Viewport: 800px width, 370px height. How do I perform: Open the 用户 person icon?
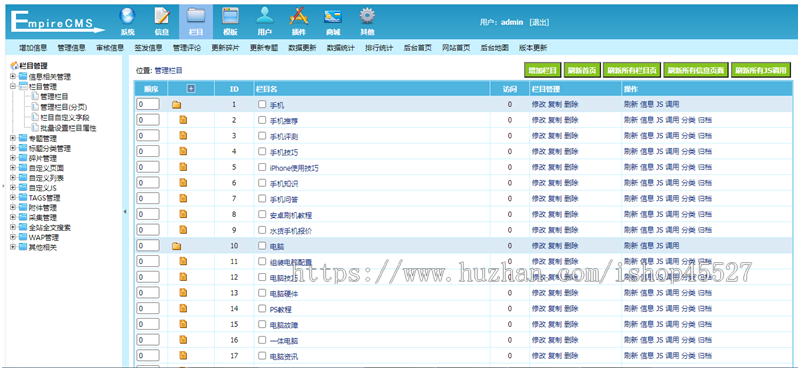tap(264, 16)
